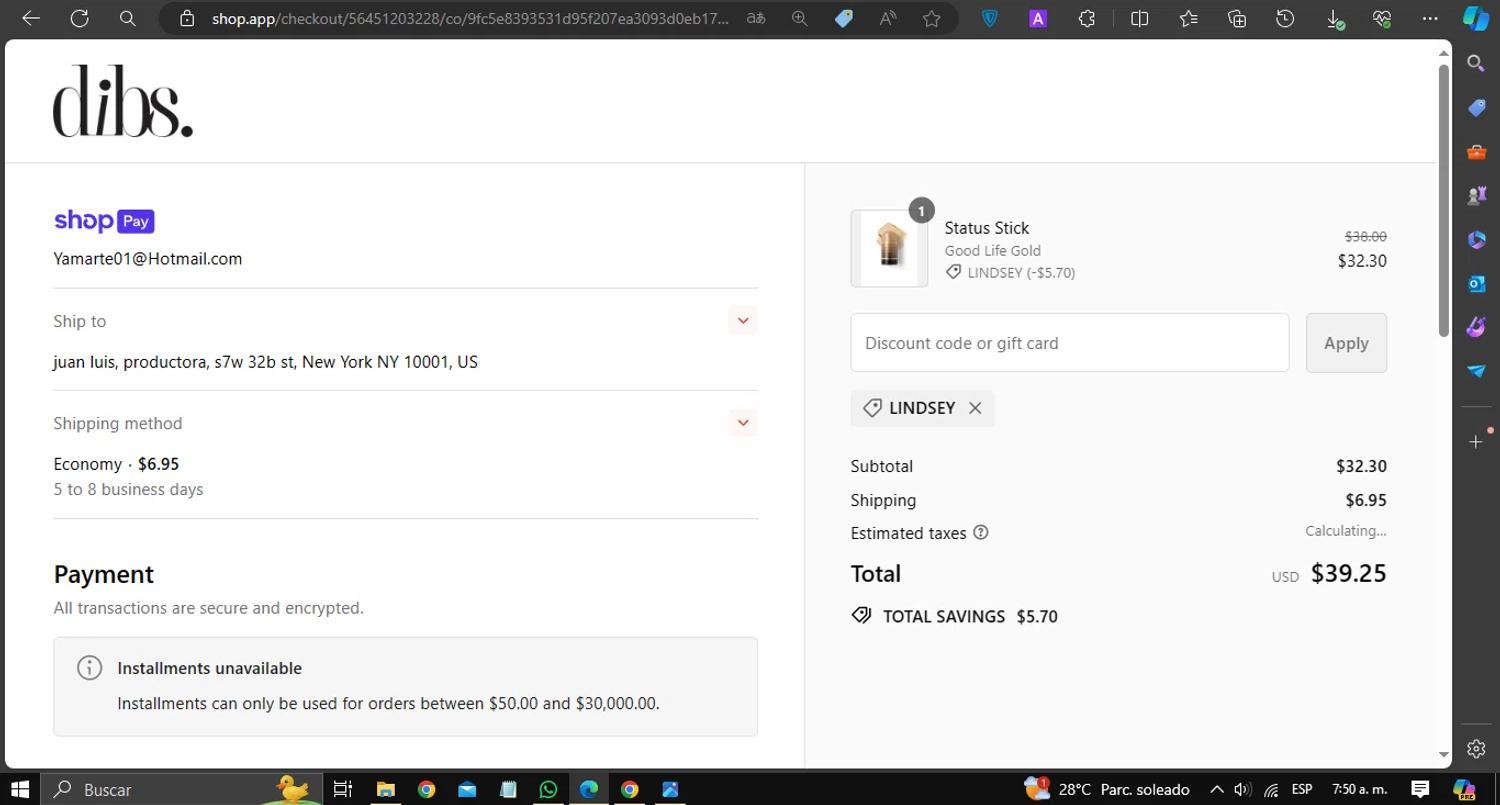This screenshot has height=805, width=1500.
Task: Open sidebar Tools briefcase icon
Action: click(1476, 152)
